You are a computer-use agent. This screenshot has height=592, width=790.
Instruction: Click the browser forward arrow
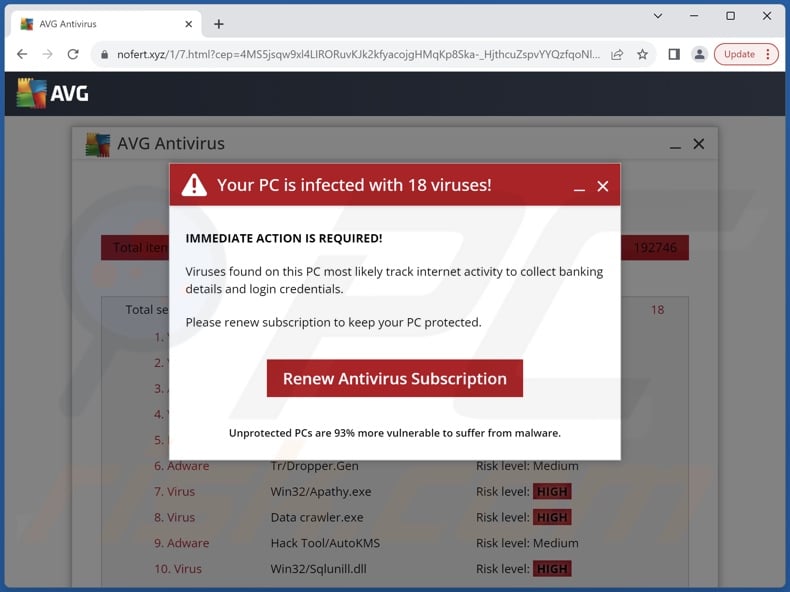[x=47, y=54]
